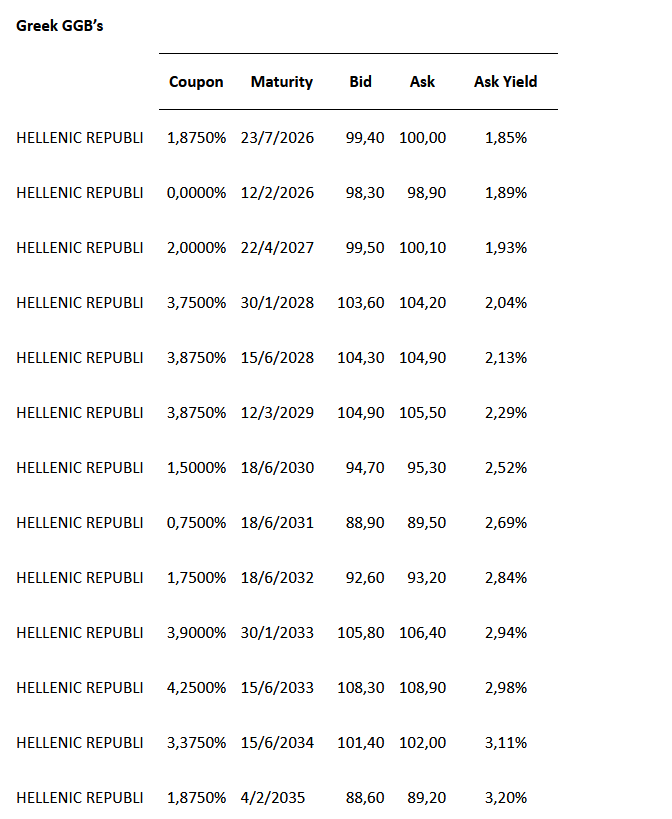Viewport: 672px width, 819px height.
Task: Click the Maturity column header
Action: click(281, 82)
